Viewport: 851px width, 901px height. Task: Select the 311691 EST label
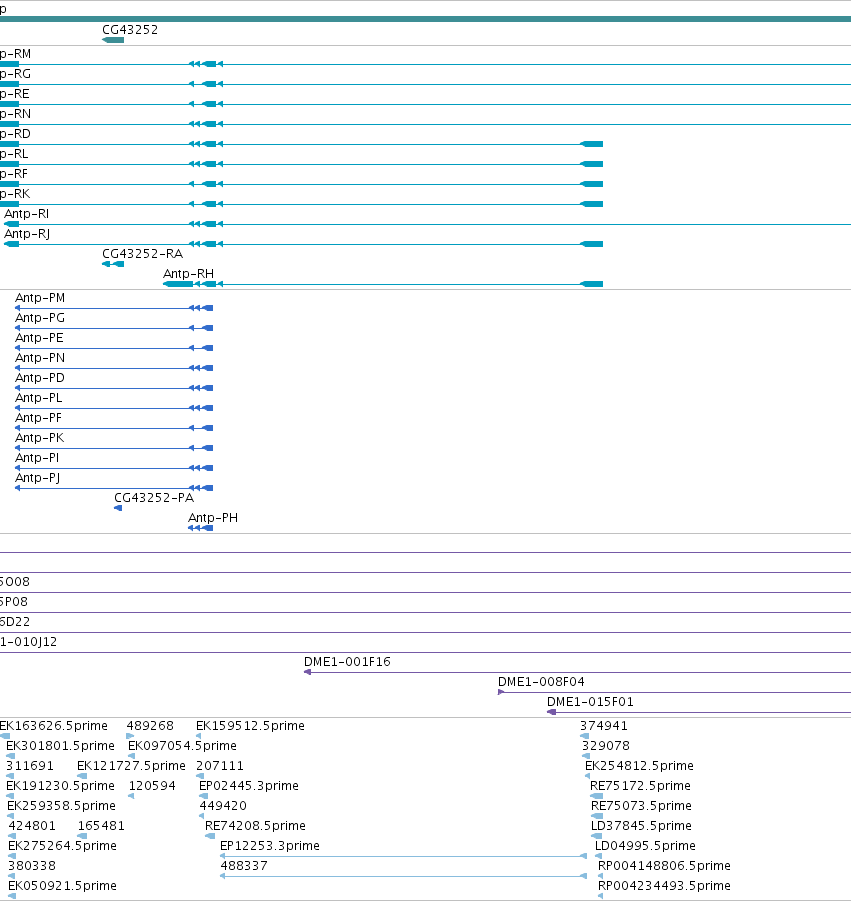point(30,766)
